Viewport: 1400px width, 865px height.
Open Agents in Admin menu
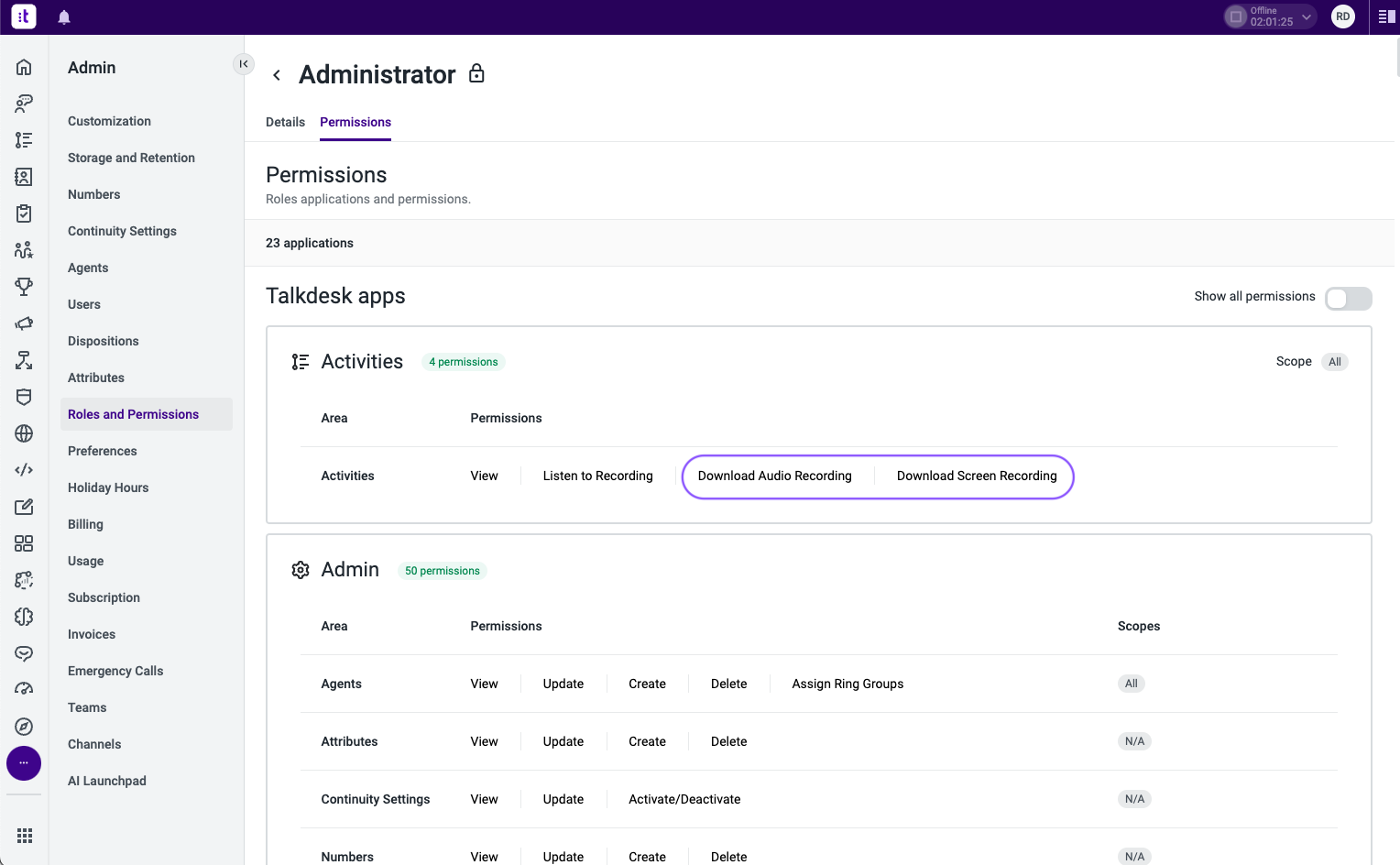[88, 268]
